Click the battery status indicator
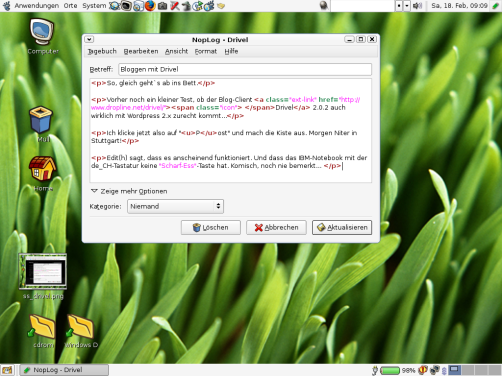502x376 pixels. click(390, 370)
